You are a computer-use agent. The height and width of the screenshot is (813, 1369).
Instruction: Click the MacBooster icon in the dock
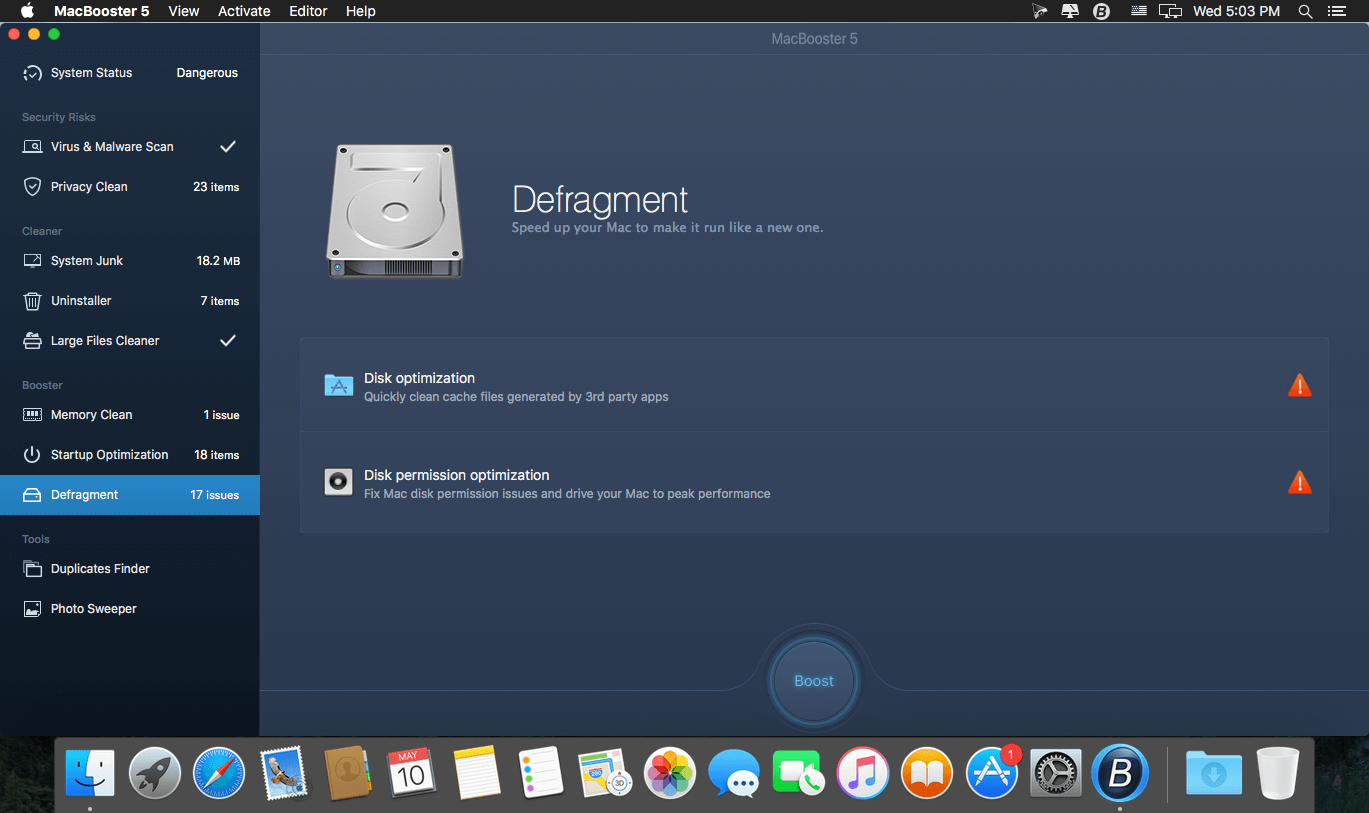[x=1120, y=773]
